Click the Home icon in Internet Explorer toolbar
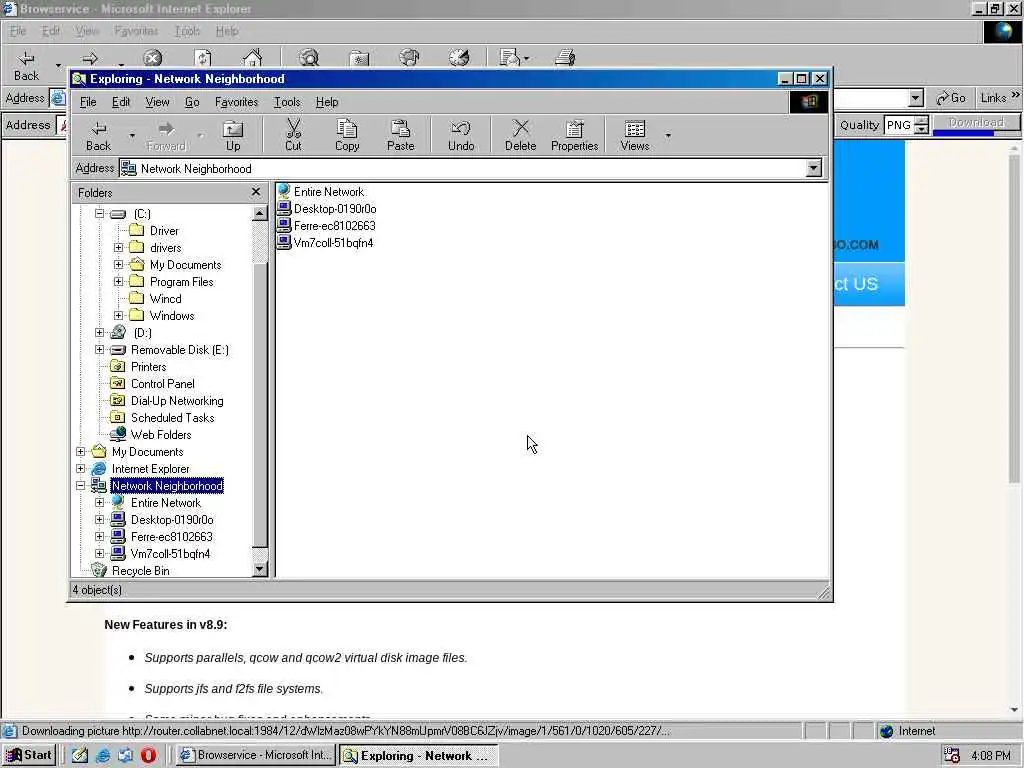The height and width of the screenshot is (768, 1024). point(252,59)
